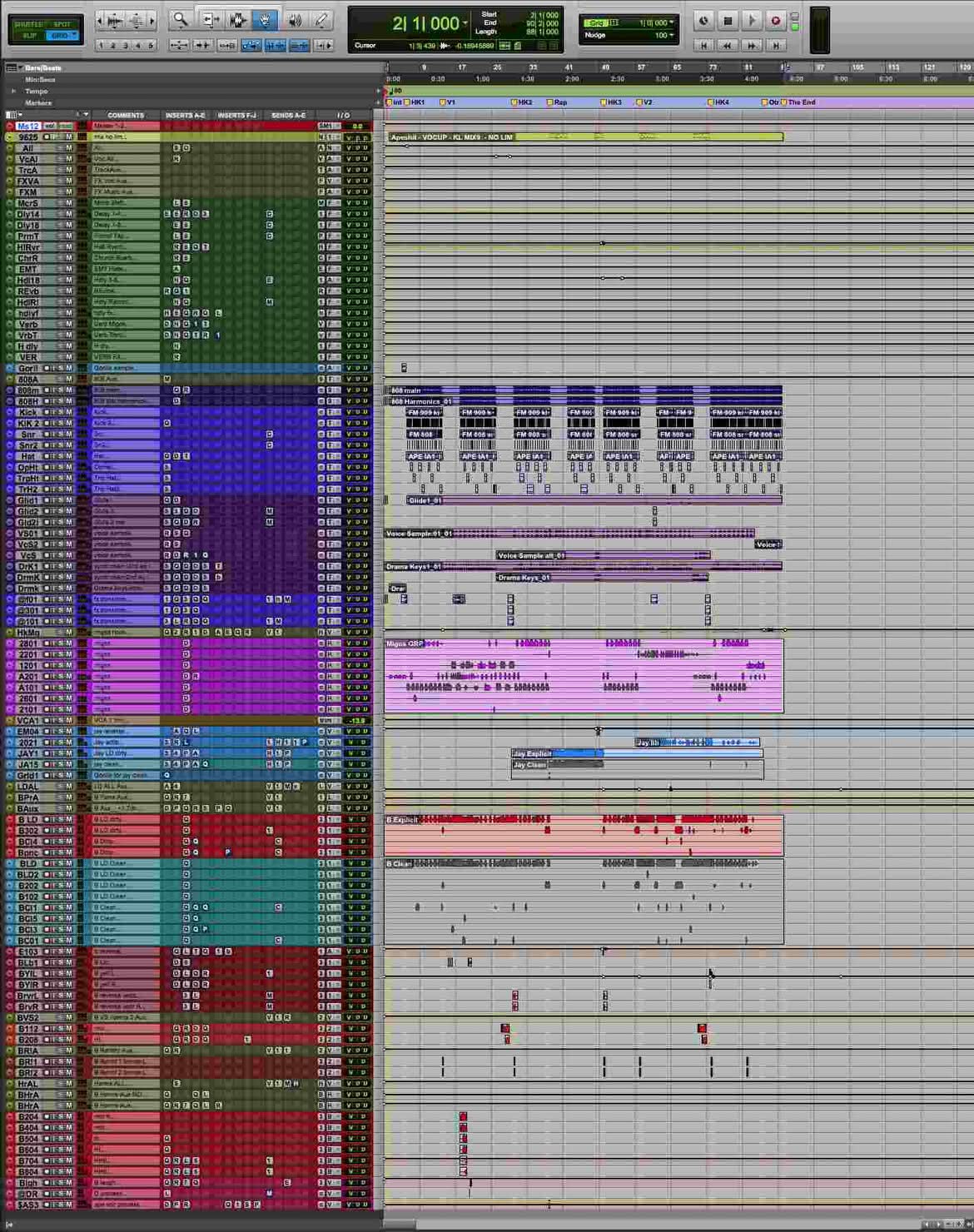Mute the Kick track
Screen dimensions: 974x1232
[69, 412]
